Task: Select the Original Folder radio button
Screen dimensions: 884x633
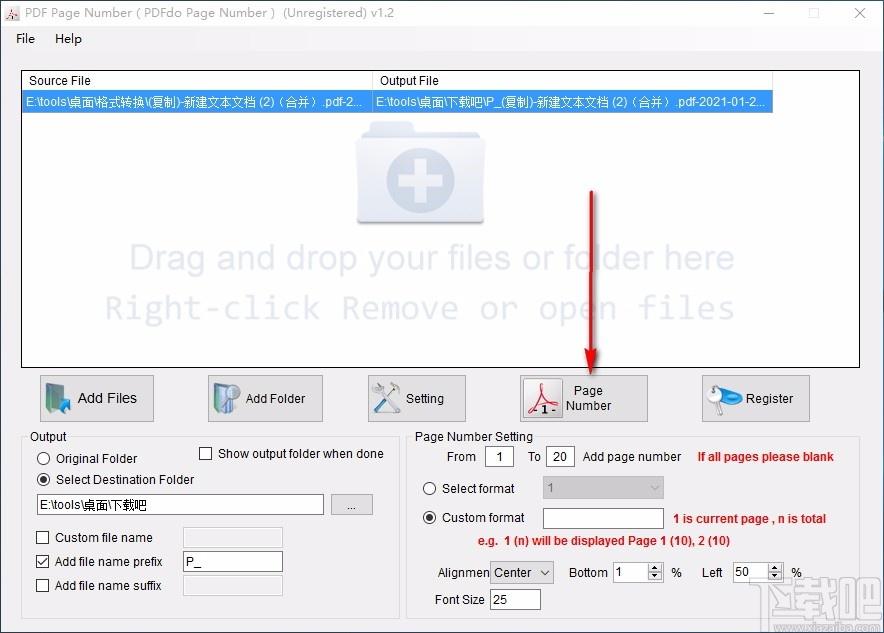Action: pos(43,458)
